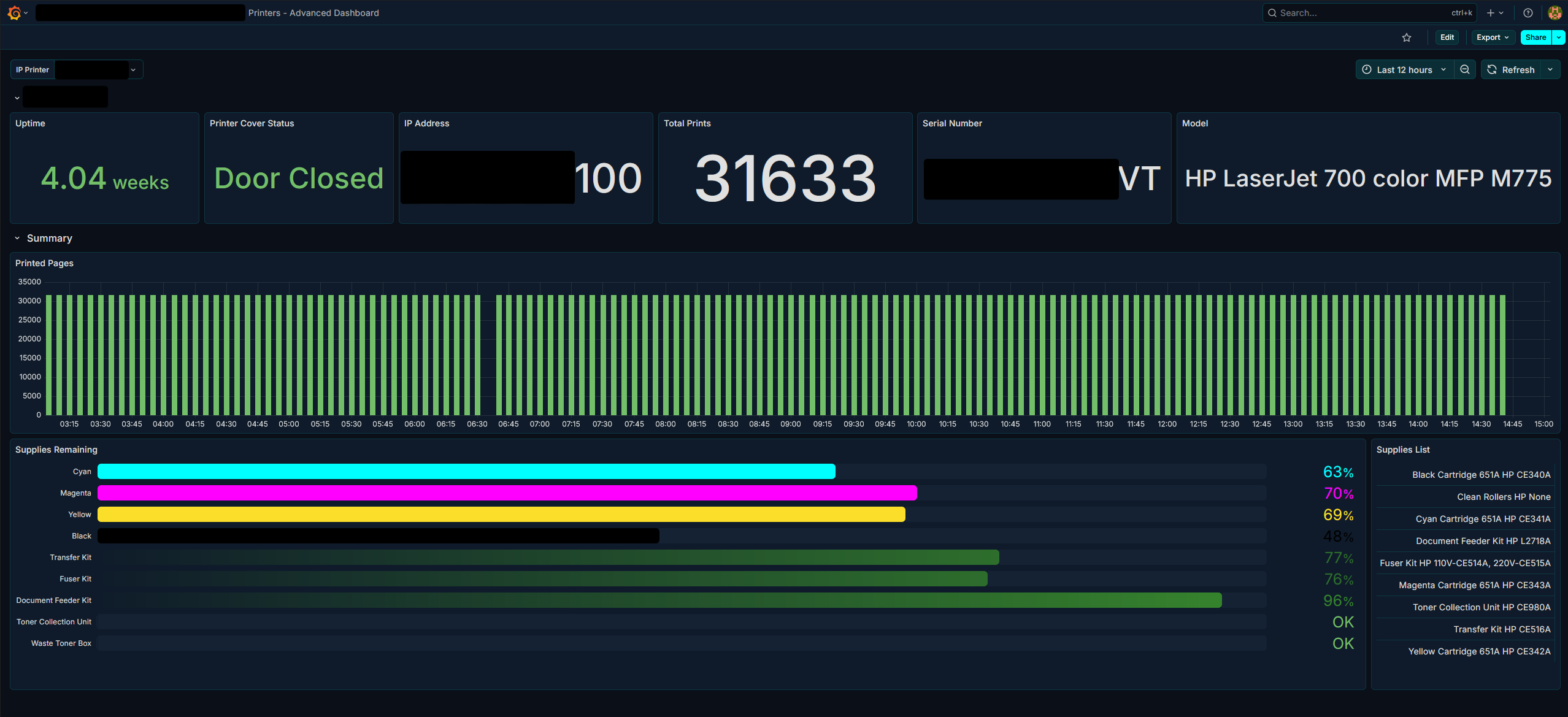Click the clock icon in time picker

[1367, 70]
